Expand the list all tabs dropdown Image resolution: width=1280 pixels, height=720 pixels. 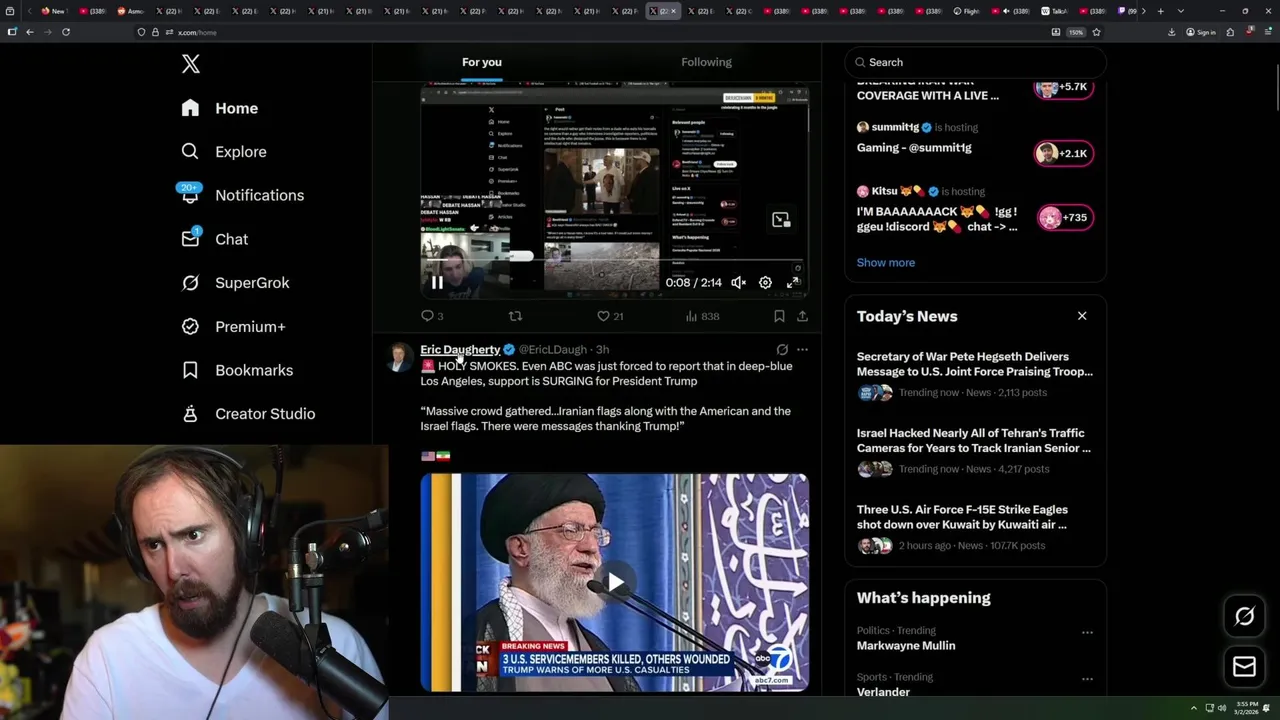coord(1181,11)
